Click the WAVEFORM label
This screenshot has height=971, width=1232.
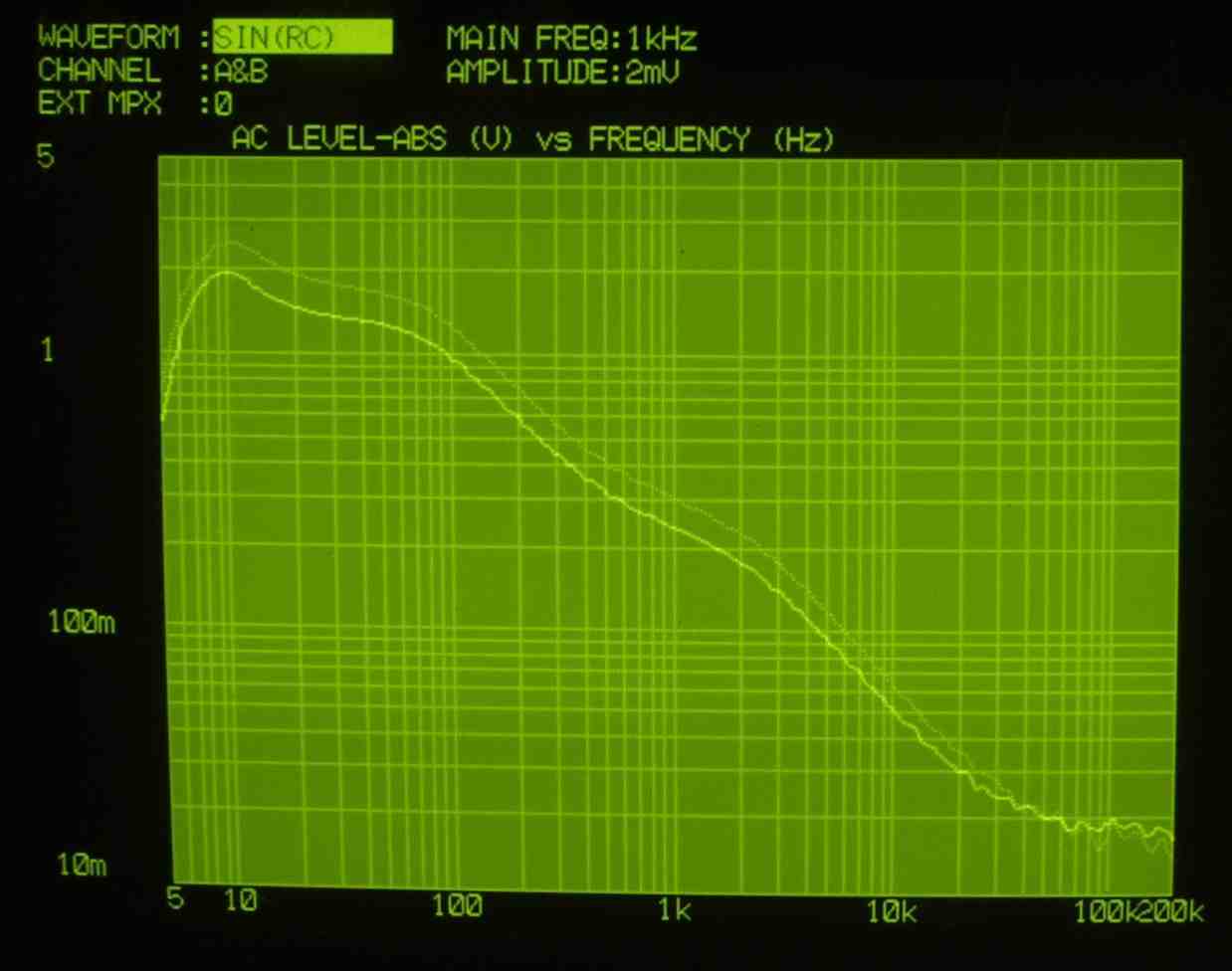108,38
